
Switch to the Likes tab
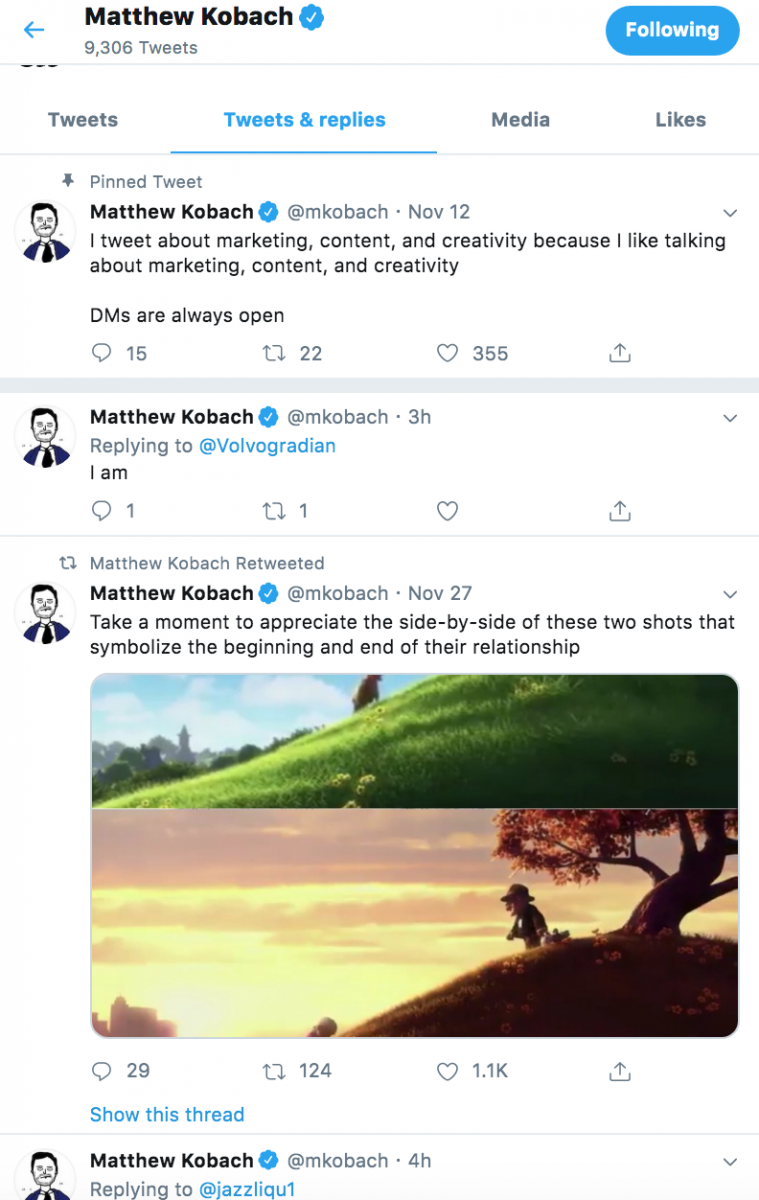(x=681, y=119)
